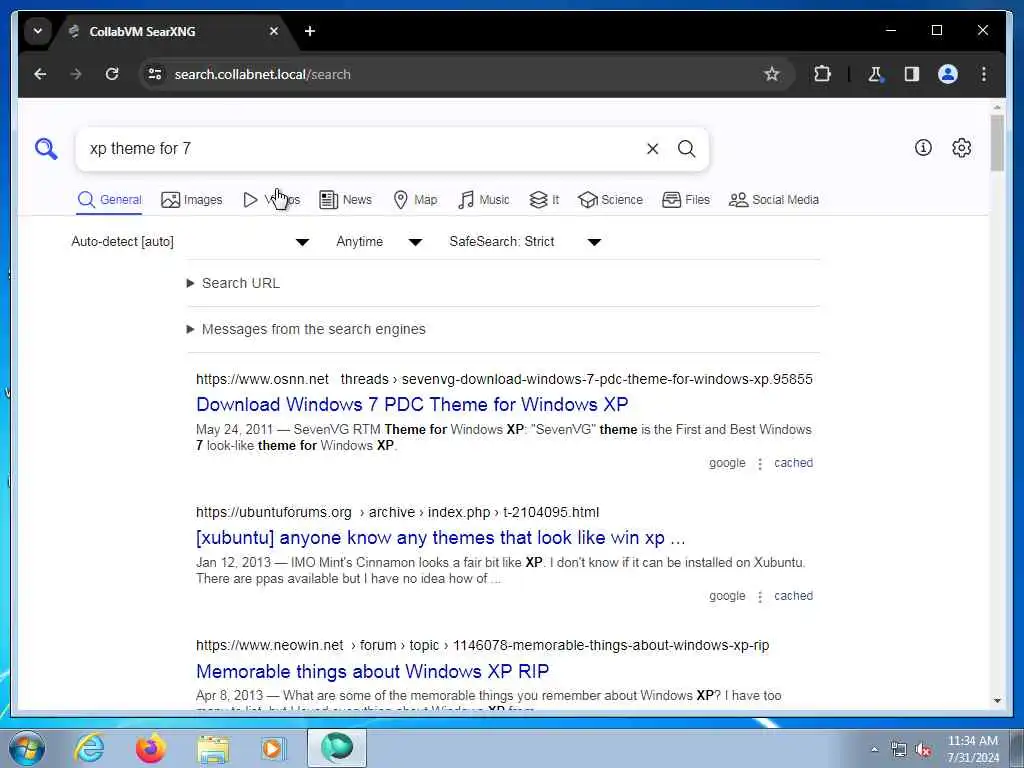Click the page vertical scrollbar thumb
The width and height of the screenshot is (1024, 768).
pos(997,143)
